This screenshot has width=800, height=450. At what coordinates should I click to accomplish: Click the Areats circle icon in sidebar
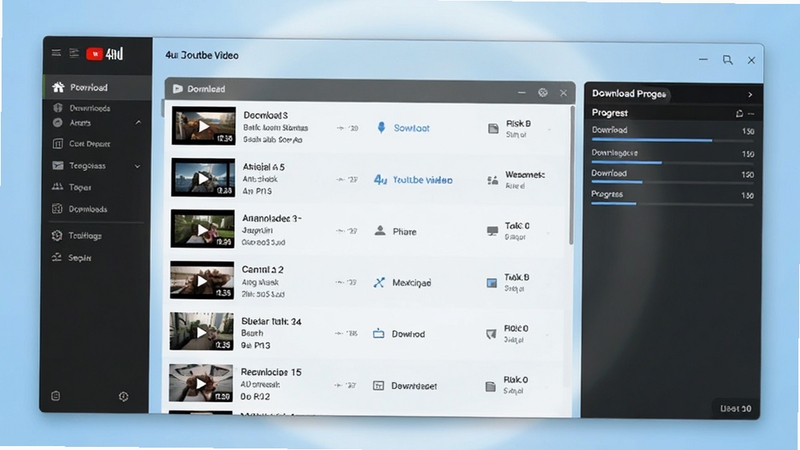tap(58, 122)
